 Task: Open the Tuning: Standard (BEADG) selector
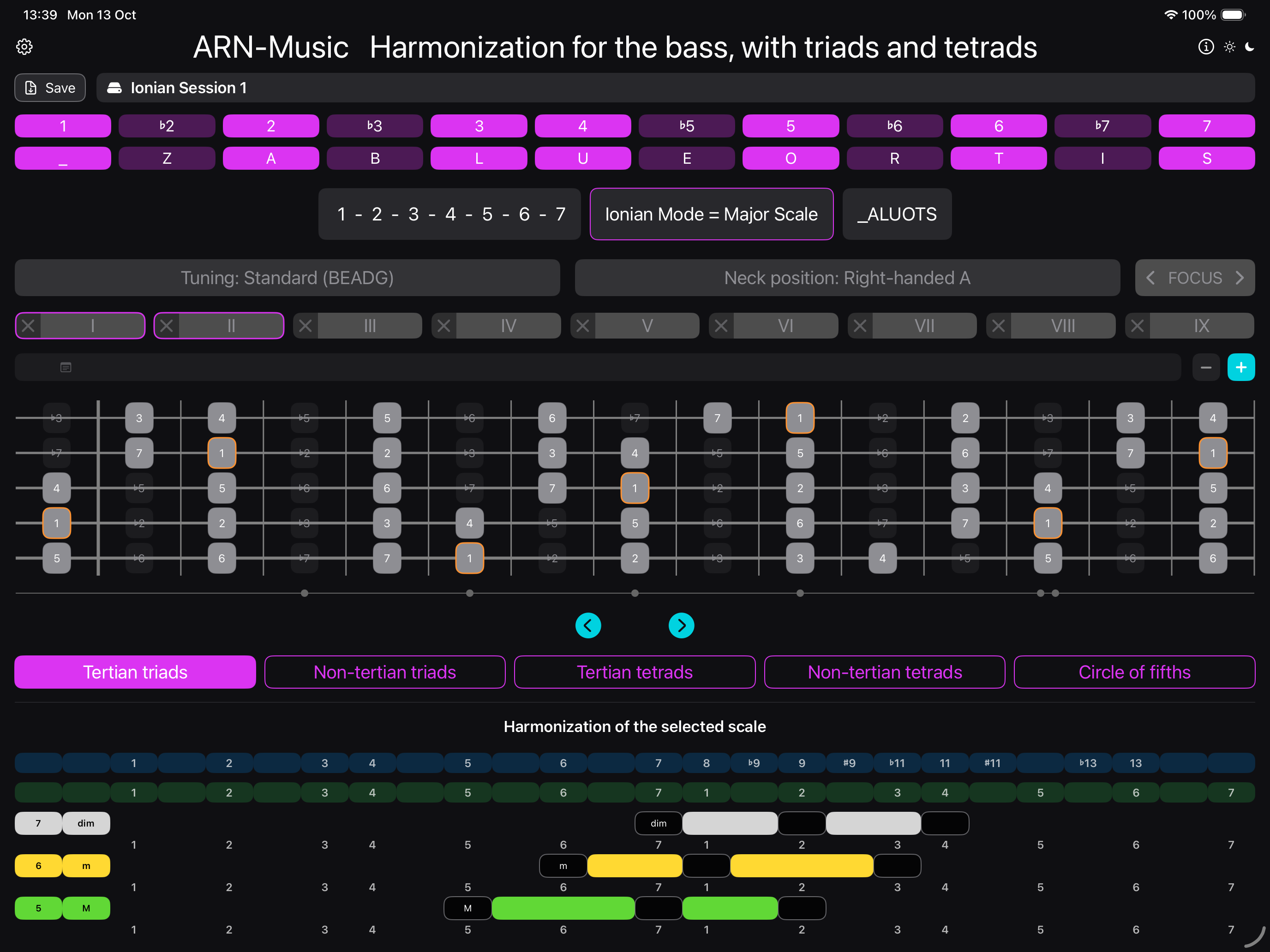pyautogui.click(x=287, y=278)
